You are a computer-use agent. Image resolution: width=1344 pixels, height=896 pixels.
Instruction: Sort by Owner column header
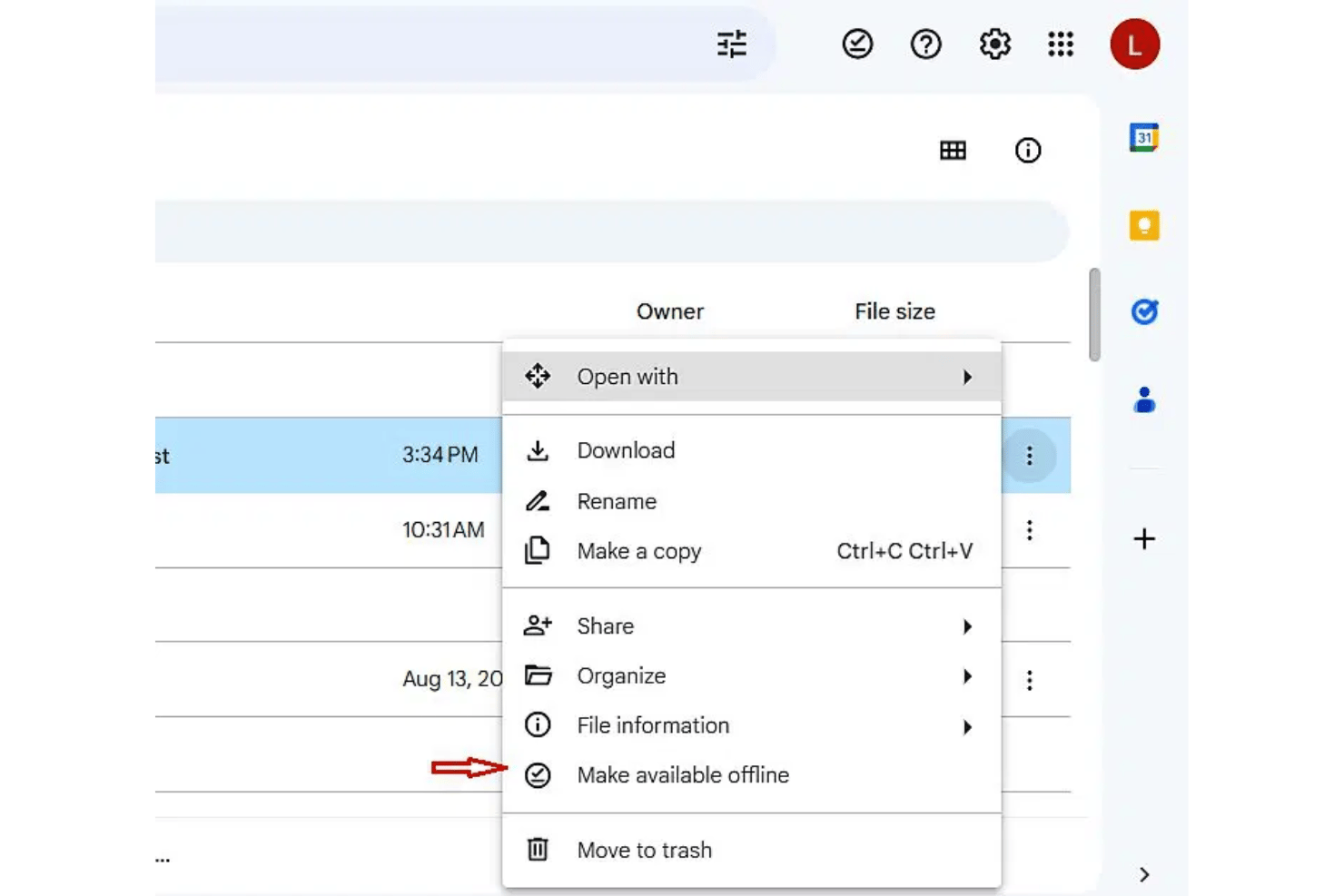[670, 311]
